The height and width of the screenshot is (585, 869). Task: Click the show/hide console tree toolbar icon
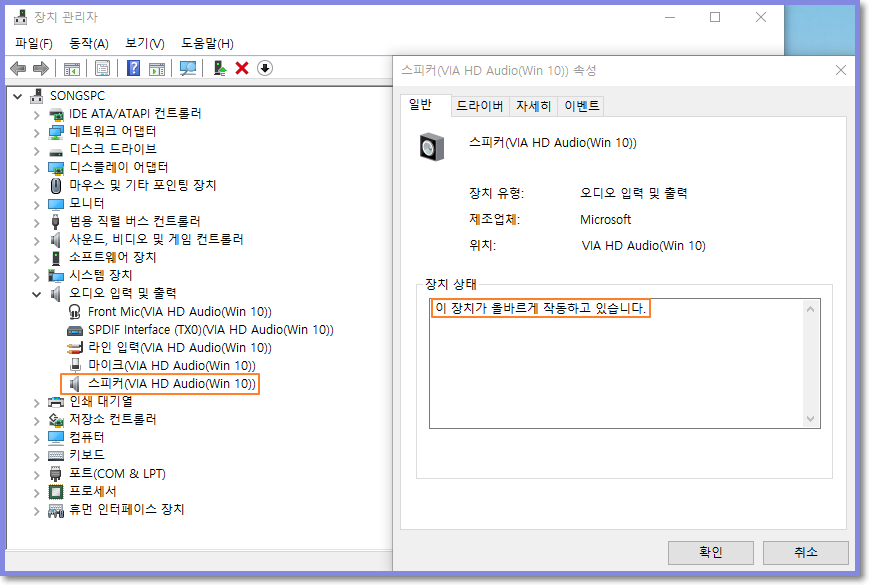(x=71, y=69)
